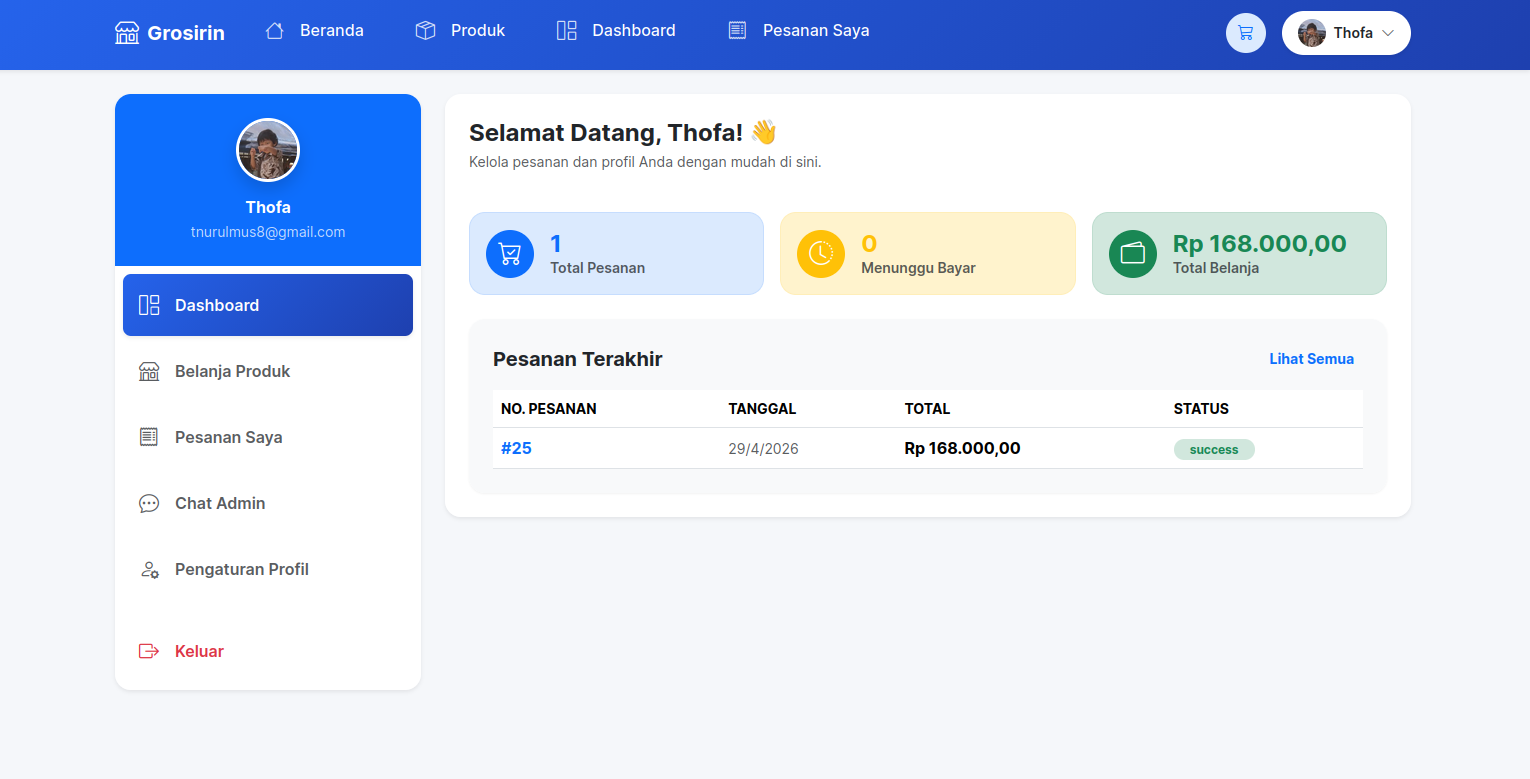Open order #25 link

coord(516,448)
